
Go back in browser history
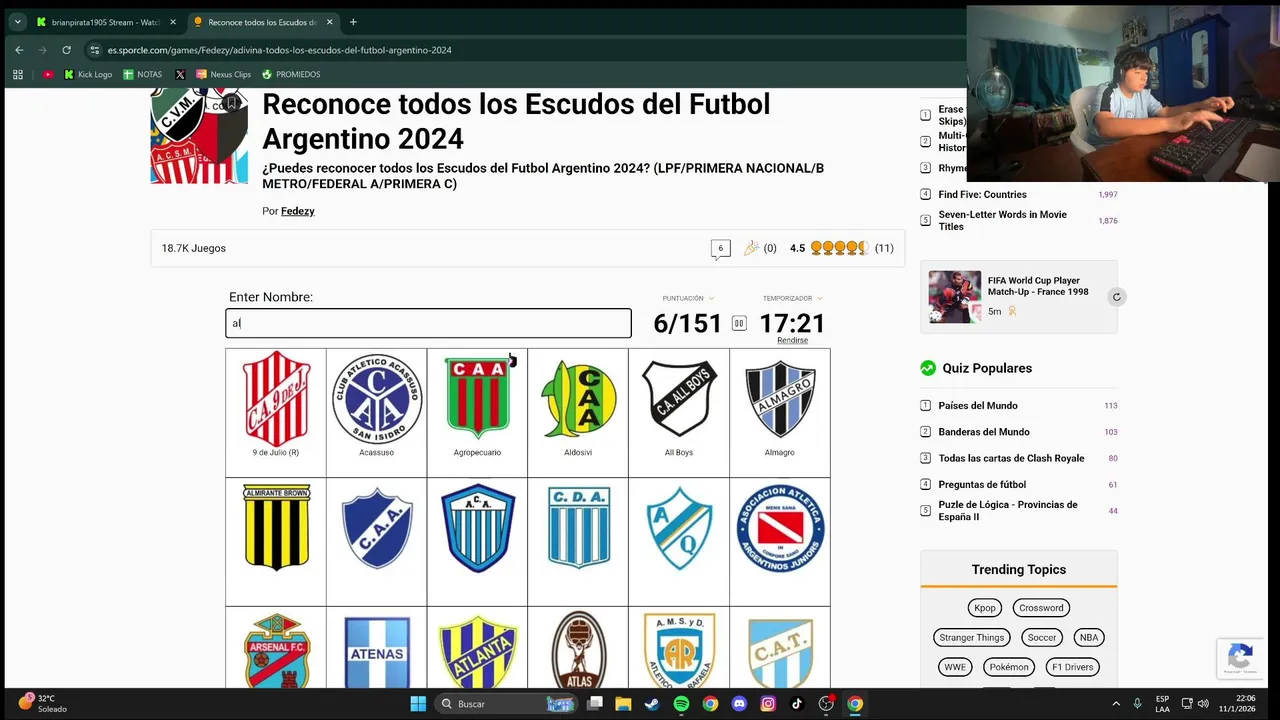[19, 50]
